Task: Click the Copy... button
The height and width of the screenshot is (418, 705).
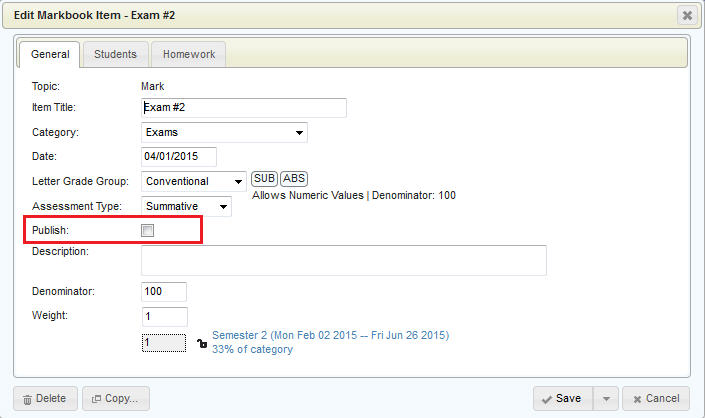Action: tap(116, 398)
